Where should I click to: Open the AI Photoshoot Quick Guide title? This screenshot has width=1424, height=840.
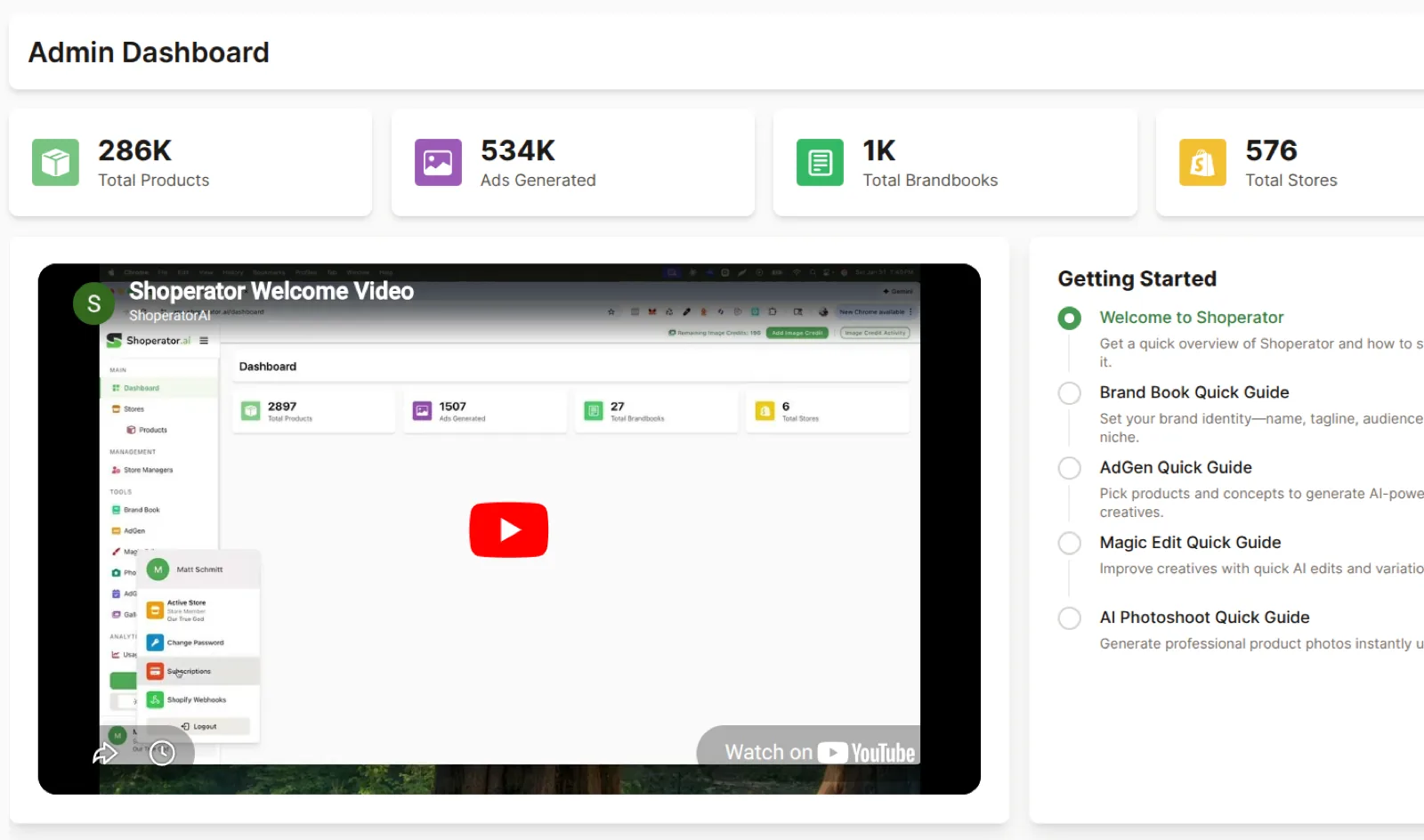coord(1204,618)
